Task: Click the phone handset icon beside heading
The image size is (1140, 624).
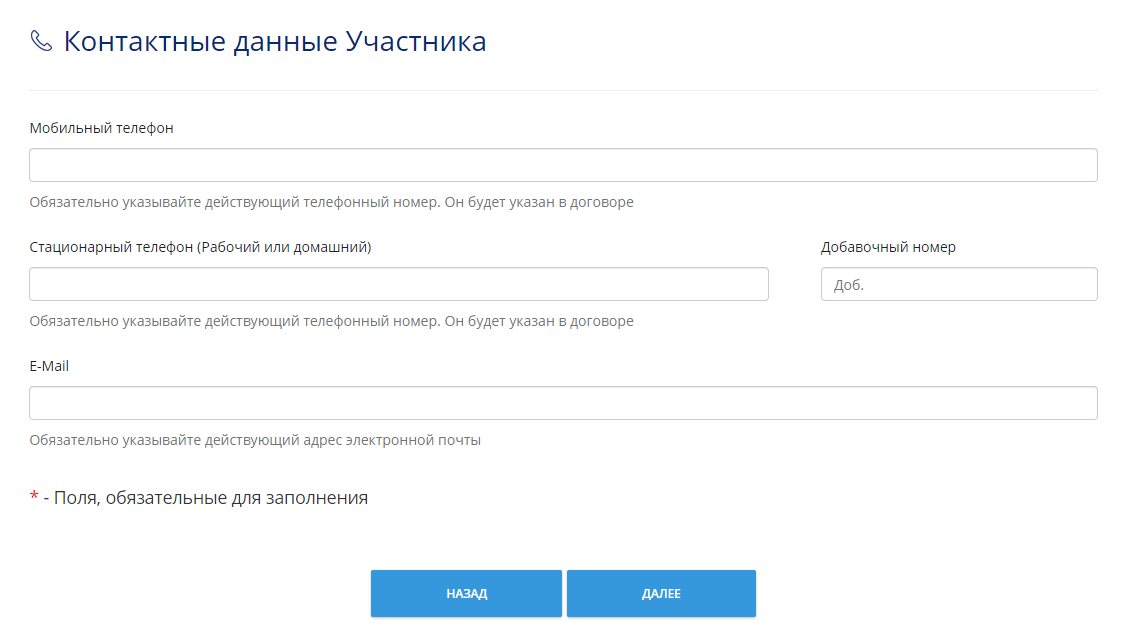Action: (x=41, y=41)
